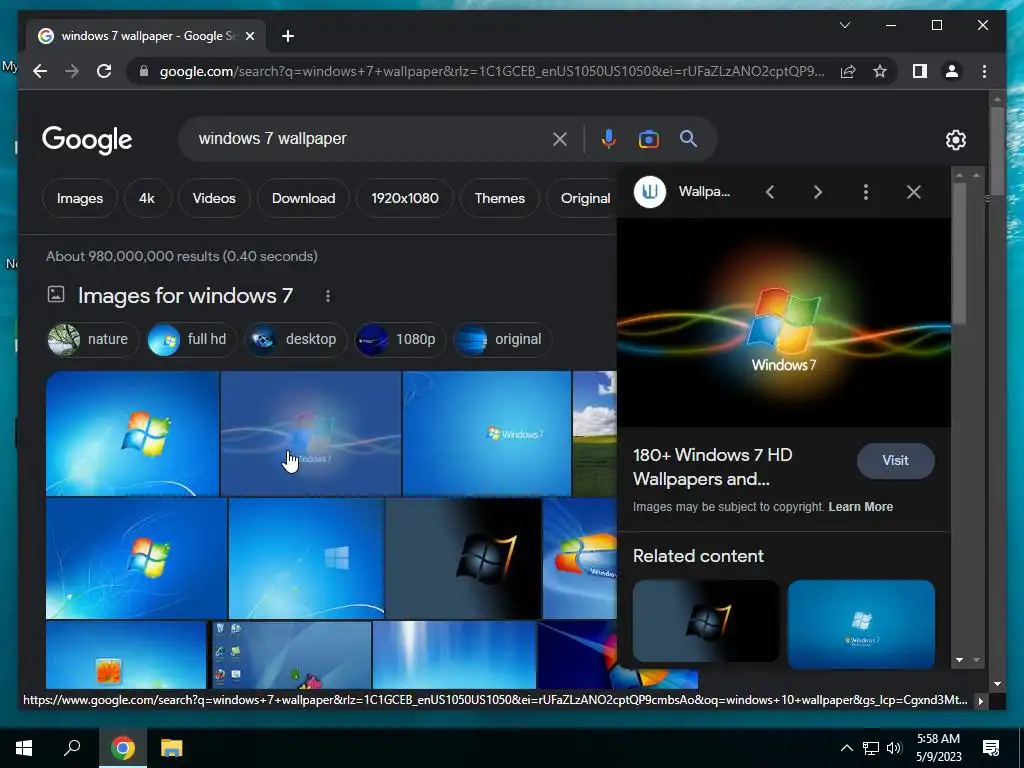This screenshot has height=768, width=1024.
Task: Select the Download filter chip
Action: pos(304,199)
